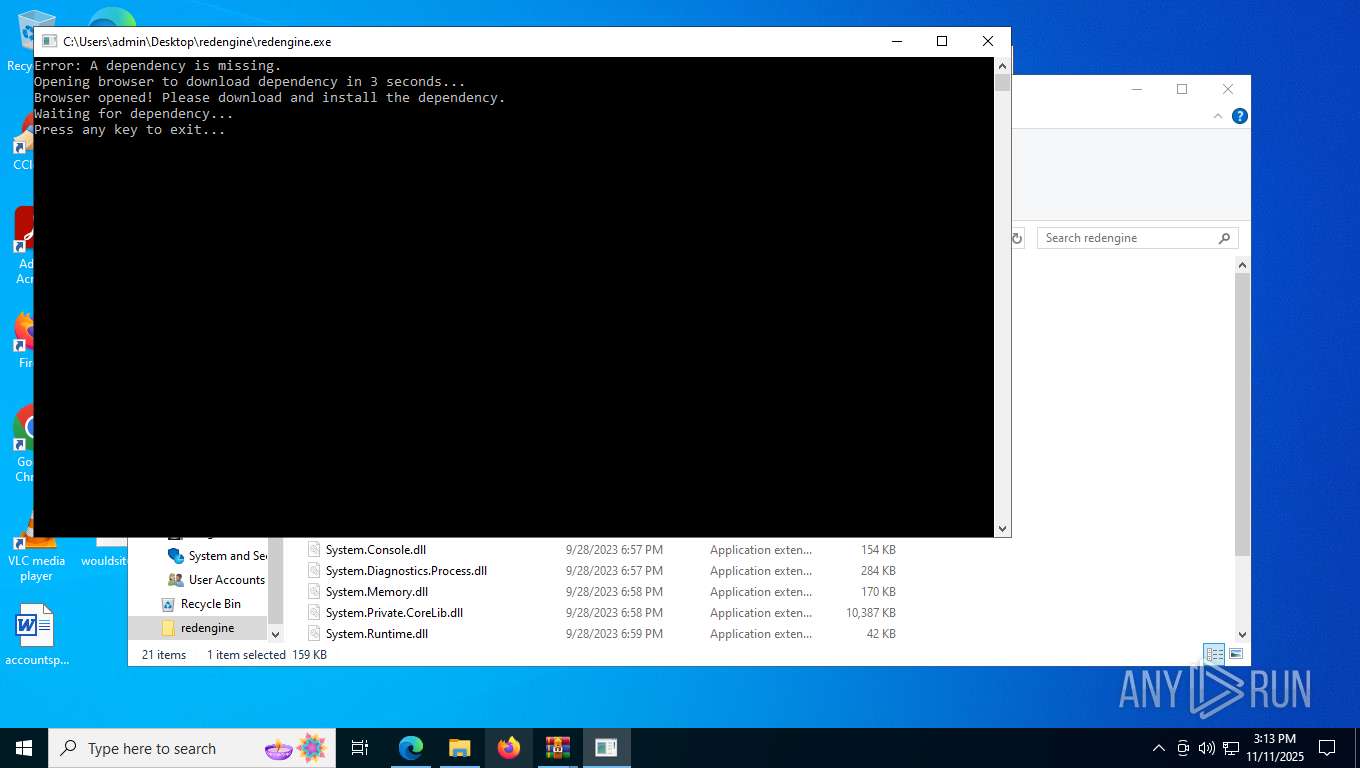
Task: Open Explorer help question mark
Action: click(x=1240, y=116)
